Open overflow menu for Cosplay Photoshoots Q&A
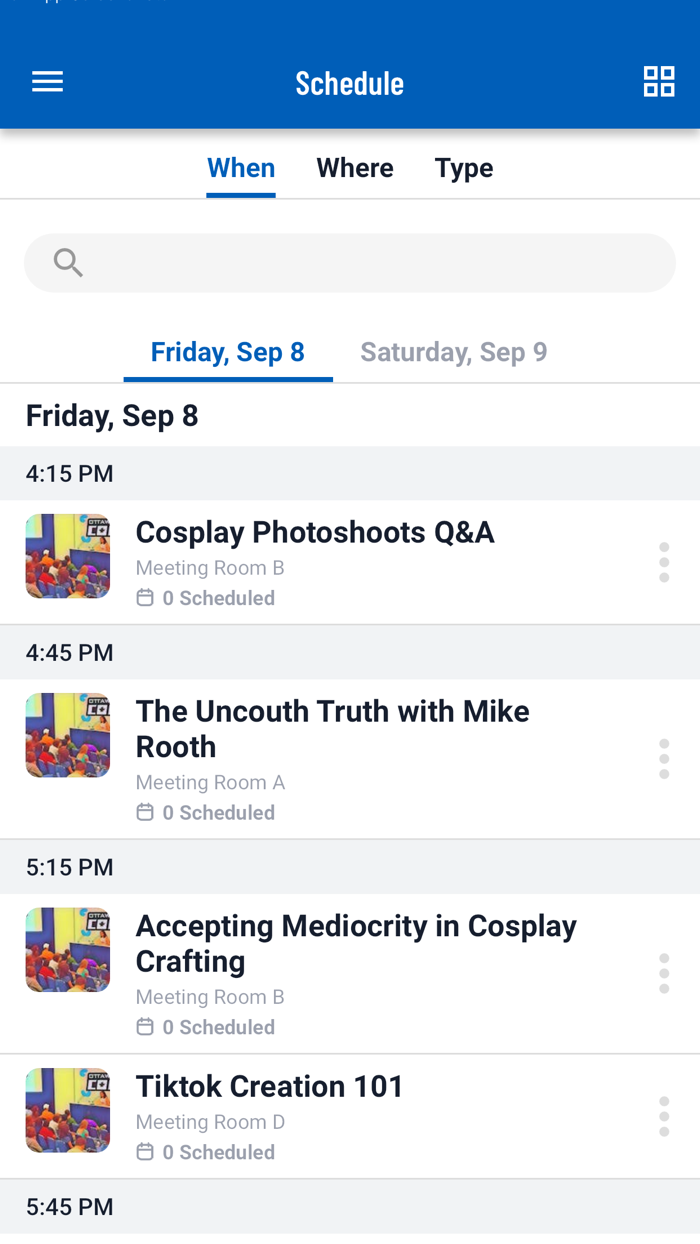This screenshot has width=700, height=1244. [664, 562]
